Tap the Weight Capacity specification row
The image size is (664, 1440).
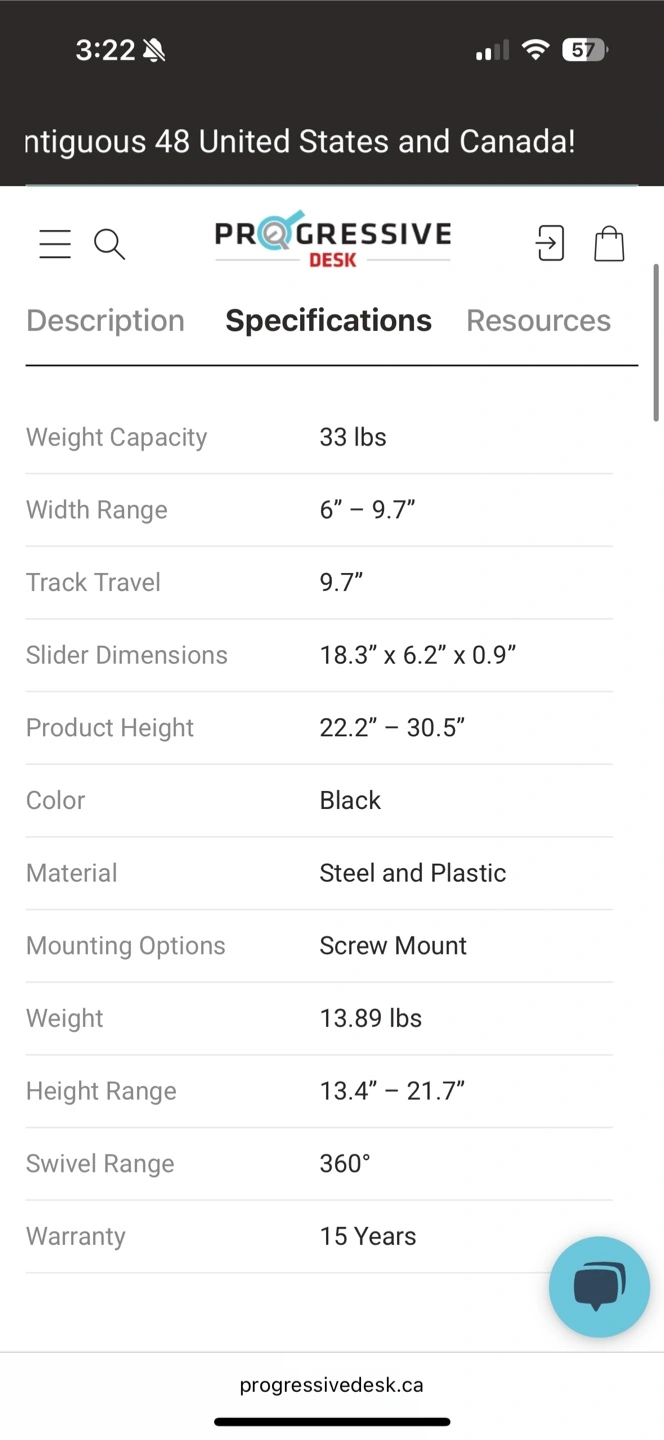[318, 437]
